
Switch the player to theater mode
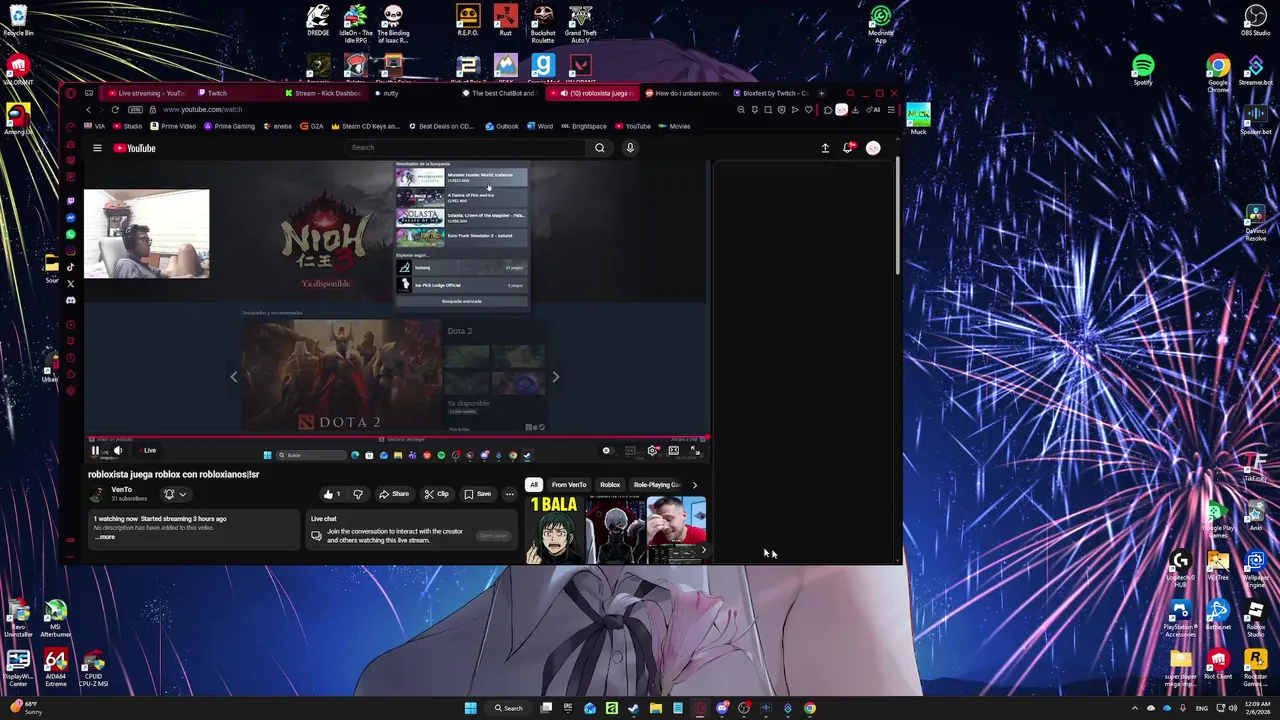(674, 451)
